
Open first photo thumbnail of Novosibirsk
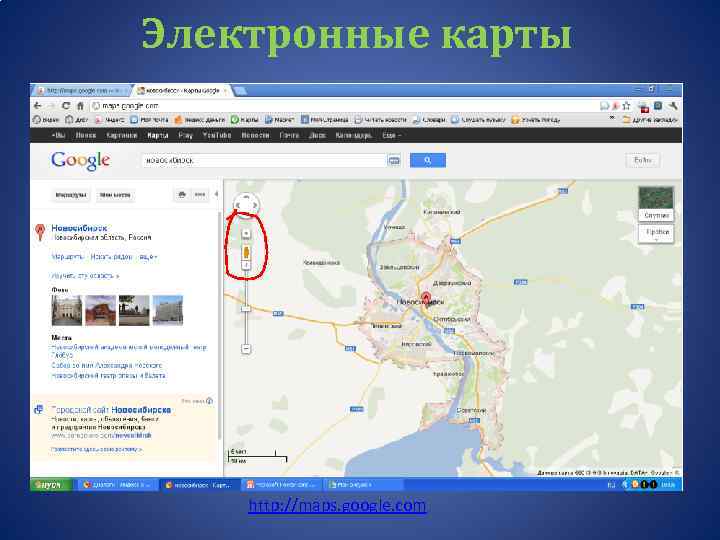(67, 310)
